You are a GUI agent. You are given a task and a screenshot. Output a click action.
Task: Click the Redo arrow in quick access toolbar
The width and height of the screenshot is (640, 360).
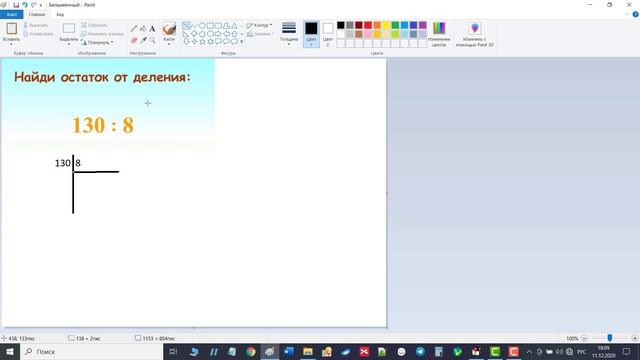tap(33, 5)
